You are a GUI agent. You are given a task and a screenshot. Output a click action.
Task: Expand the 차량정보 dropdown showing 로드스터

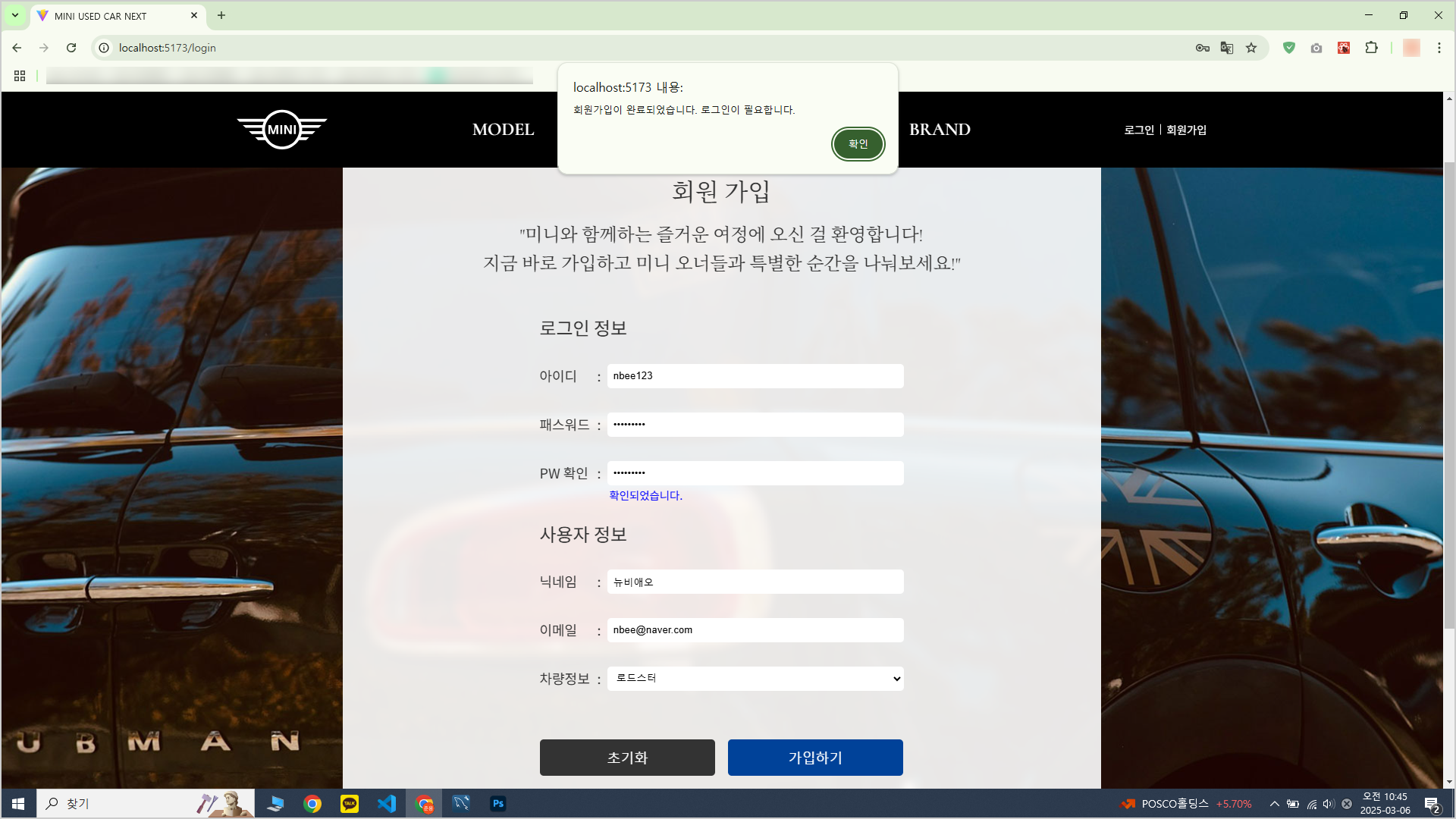point(755,679)
